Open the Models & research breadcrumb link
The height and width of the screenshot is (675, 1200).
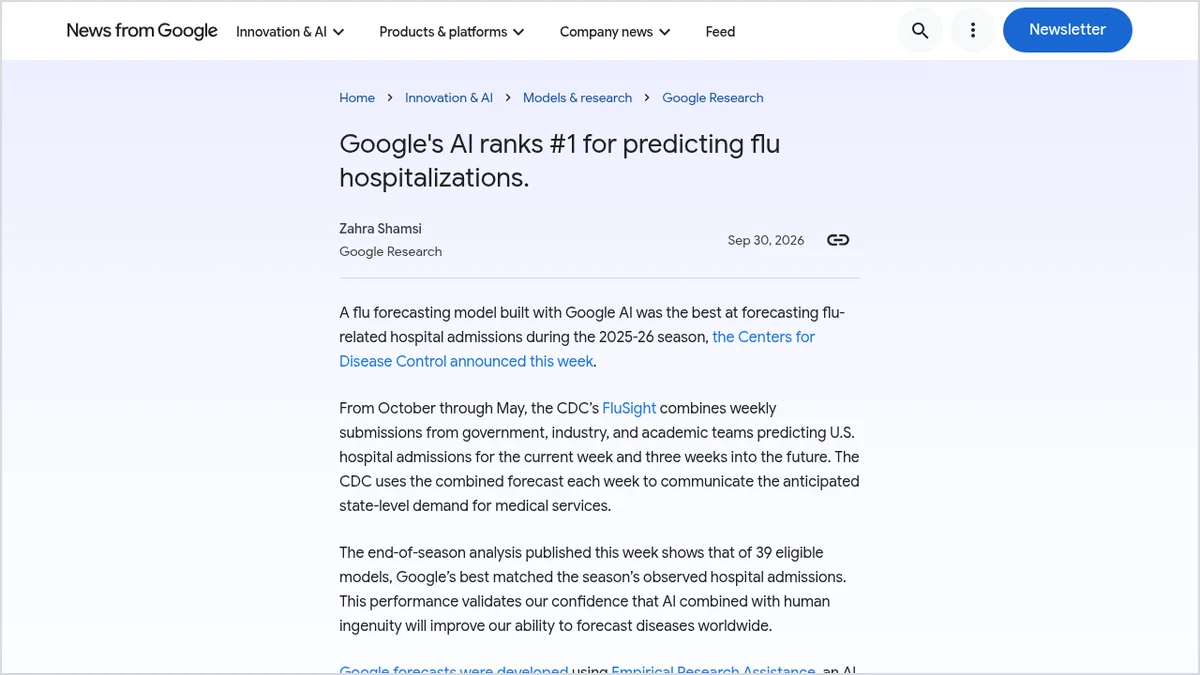[x=578, y=98]
